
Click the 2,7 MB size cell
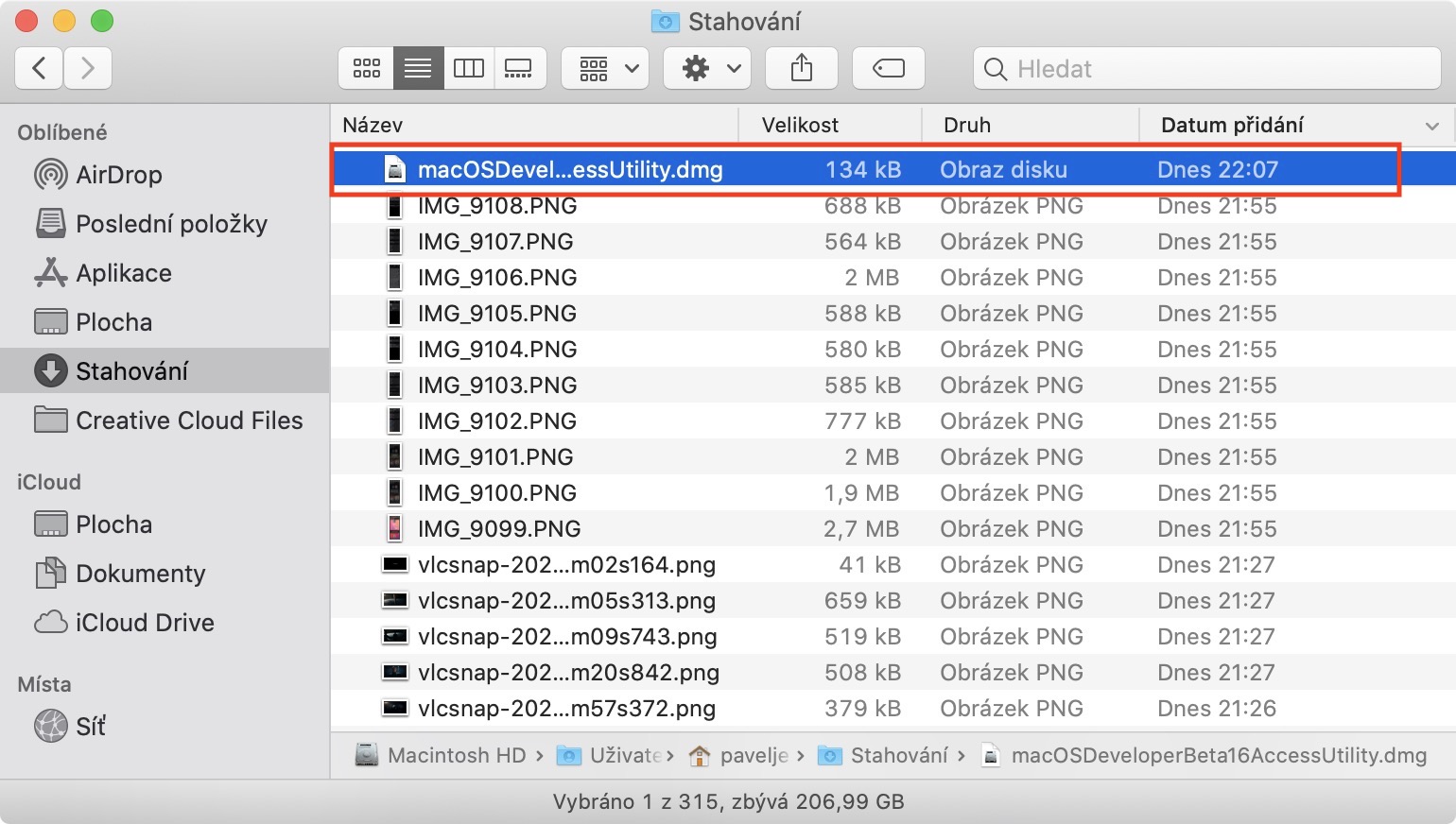click(x=861, y=529)
